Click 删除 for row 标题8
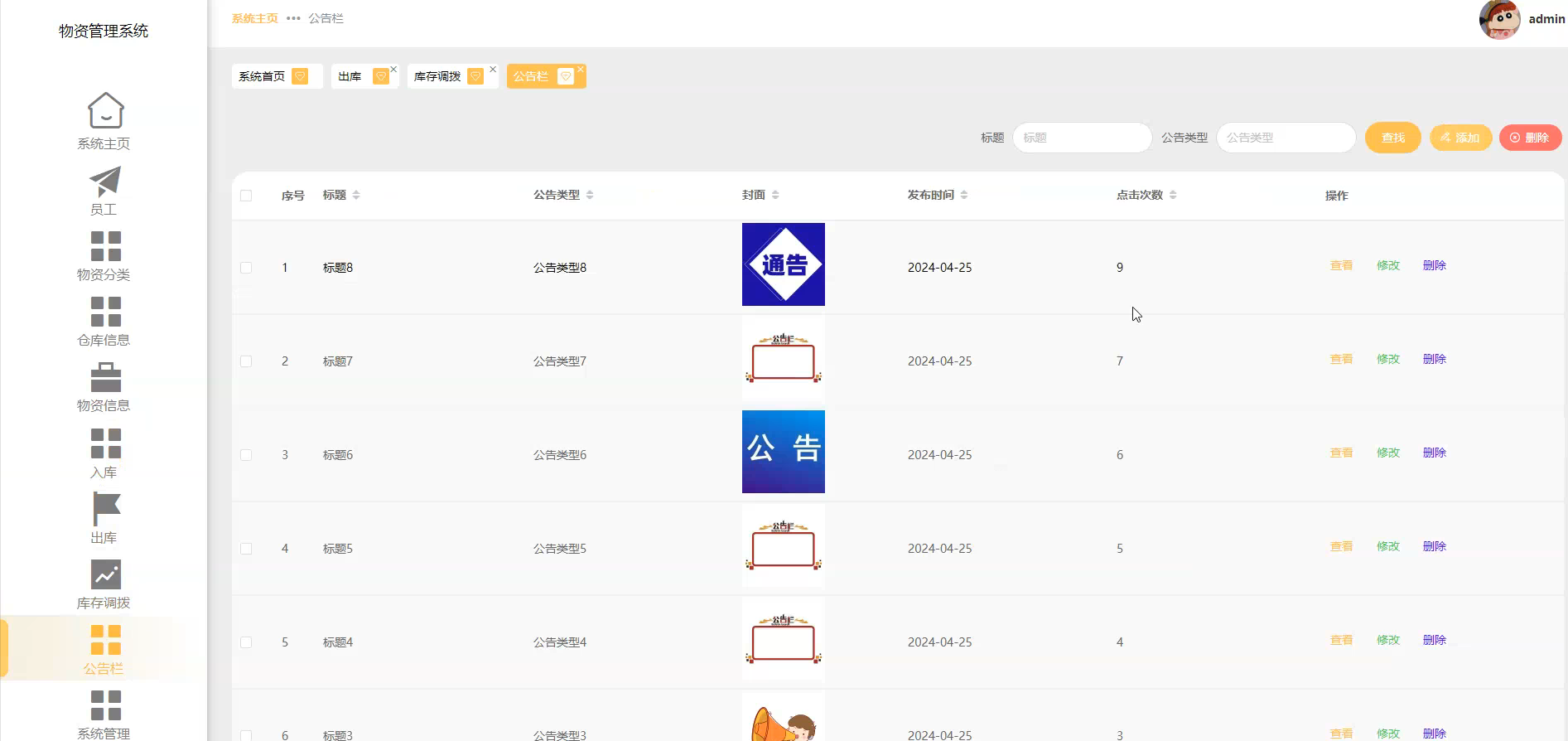This screenshot has width=1568, height=741. [1435, 265]
